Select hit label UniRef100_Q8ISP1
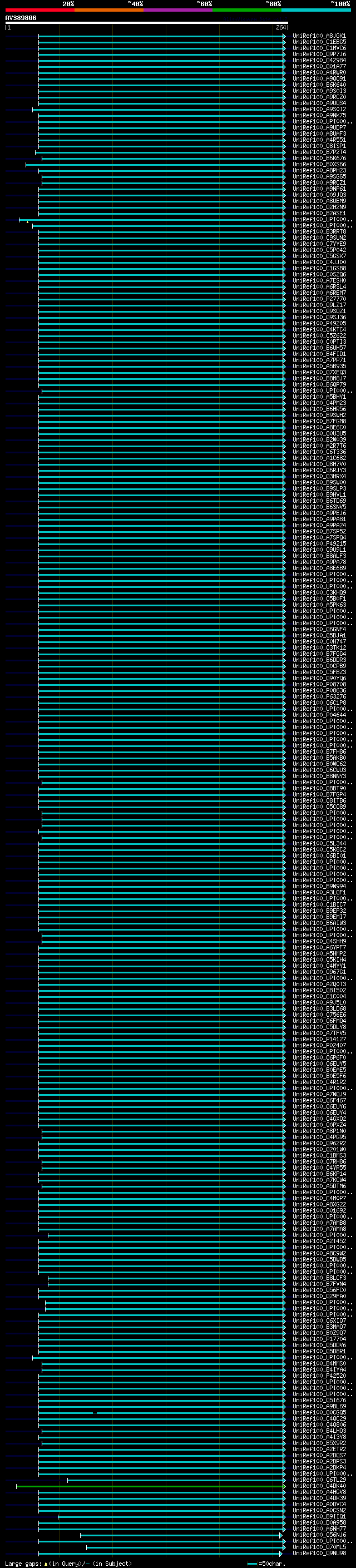Viewport: 356px width, 1568px height. pyautogui.click(x=319, y=146)
